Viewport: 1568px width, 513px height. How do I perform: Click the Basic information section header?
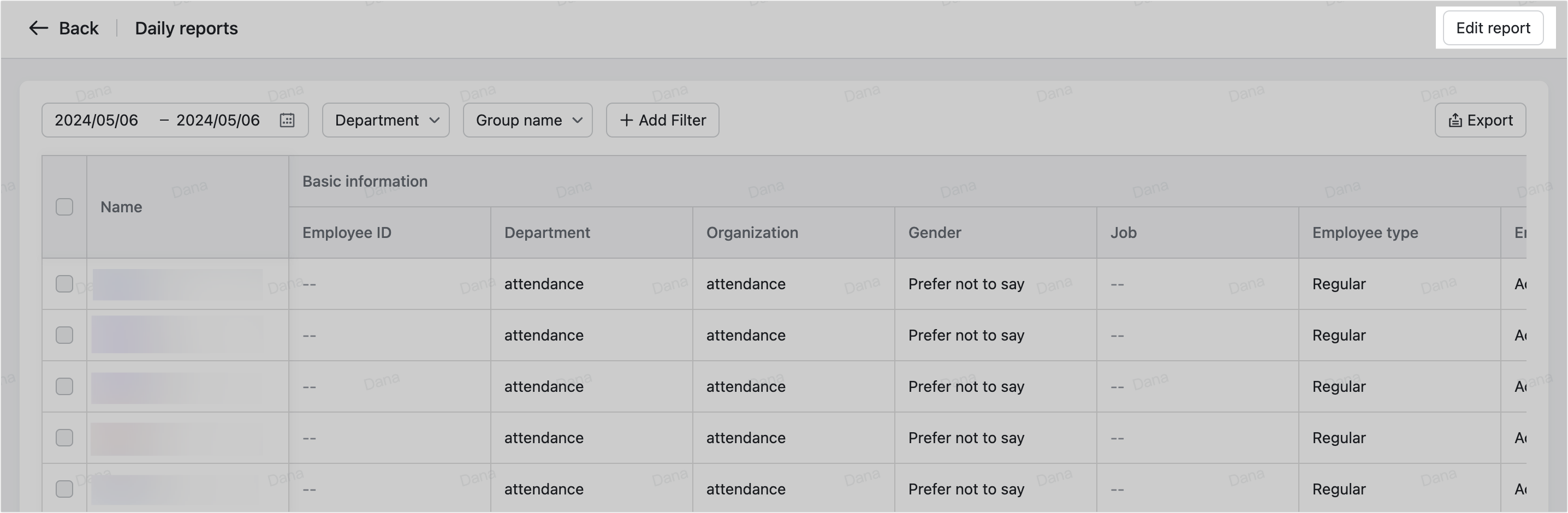pyautogui.click(x=365, y=181)
